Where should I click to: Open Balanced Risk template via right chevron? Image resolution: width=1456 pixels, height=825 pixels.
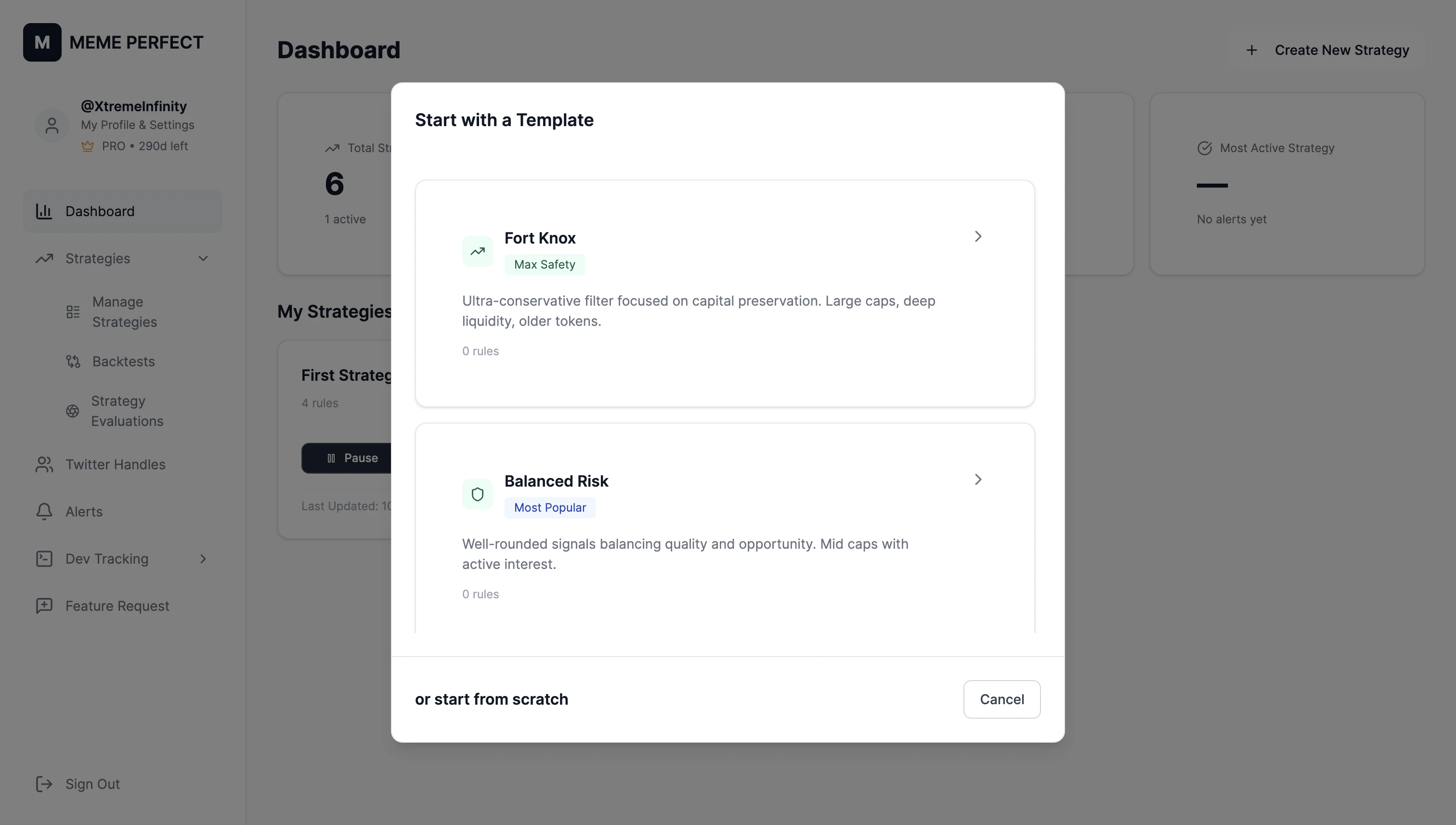[978, 479]
